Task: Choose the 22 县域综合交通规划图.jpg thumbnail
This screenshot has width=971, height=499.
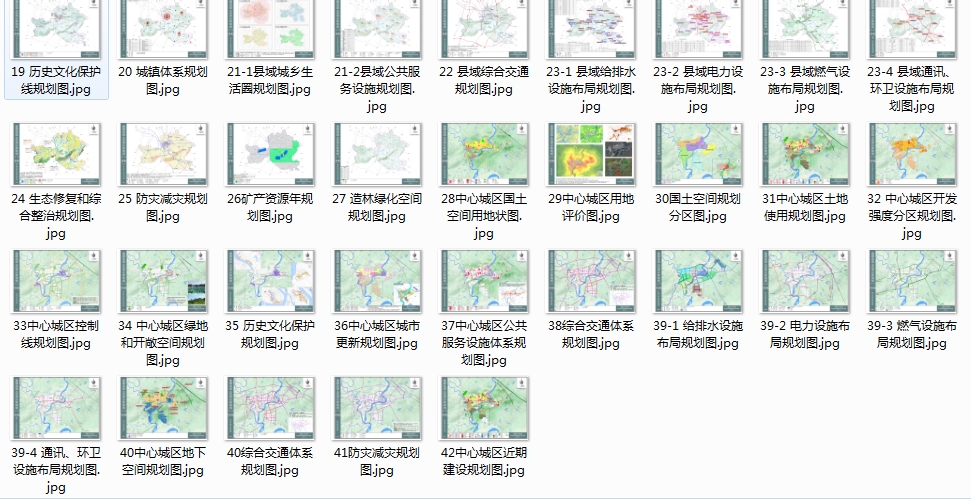Action: [483, 28]
